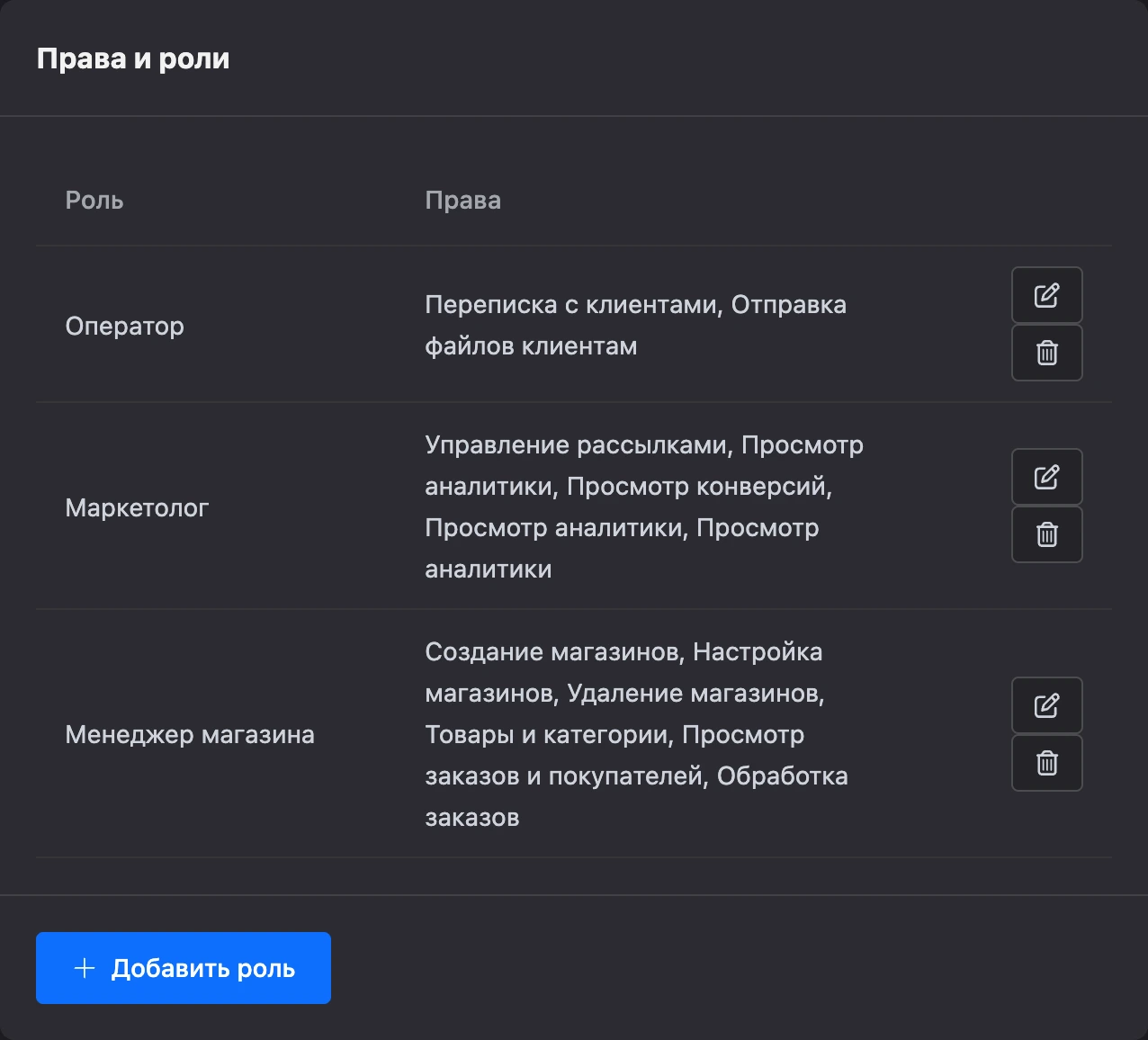Image resolution: width=1148 pixels, height=1040 pixels.
Task: Delete the Маркетолог role
Action: click(1046, 534)
